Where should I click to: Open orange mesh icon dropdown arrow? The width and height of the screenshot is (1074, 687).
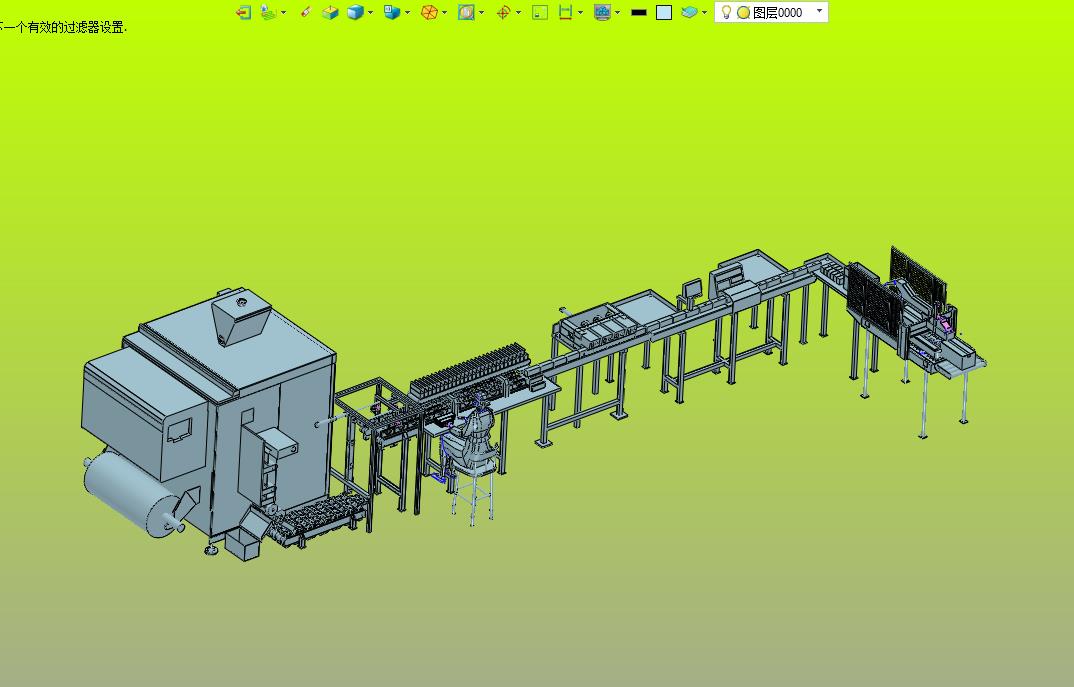coord(445,12)
